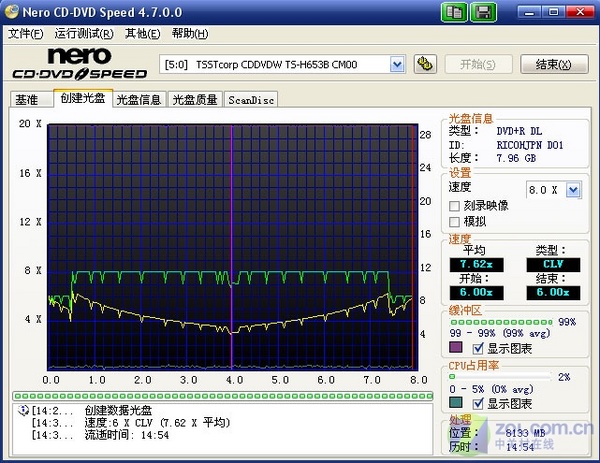Click the teal CPU usage color swatch
600x463 pixels.
coord(455,402)
